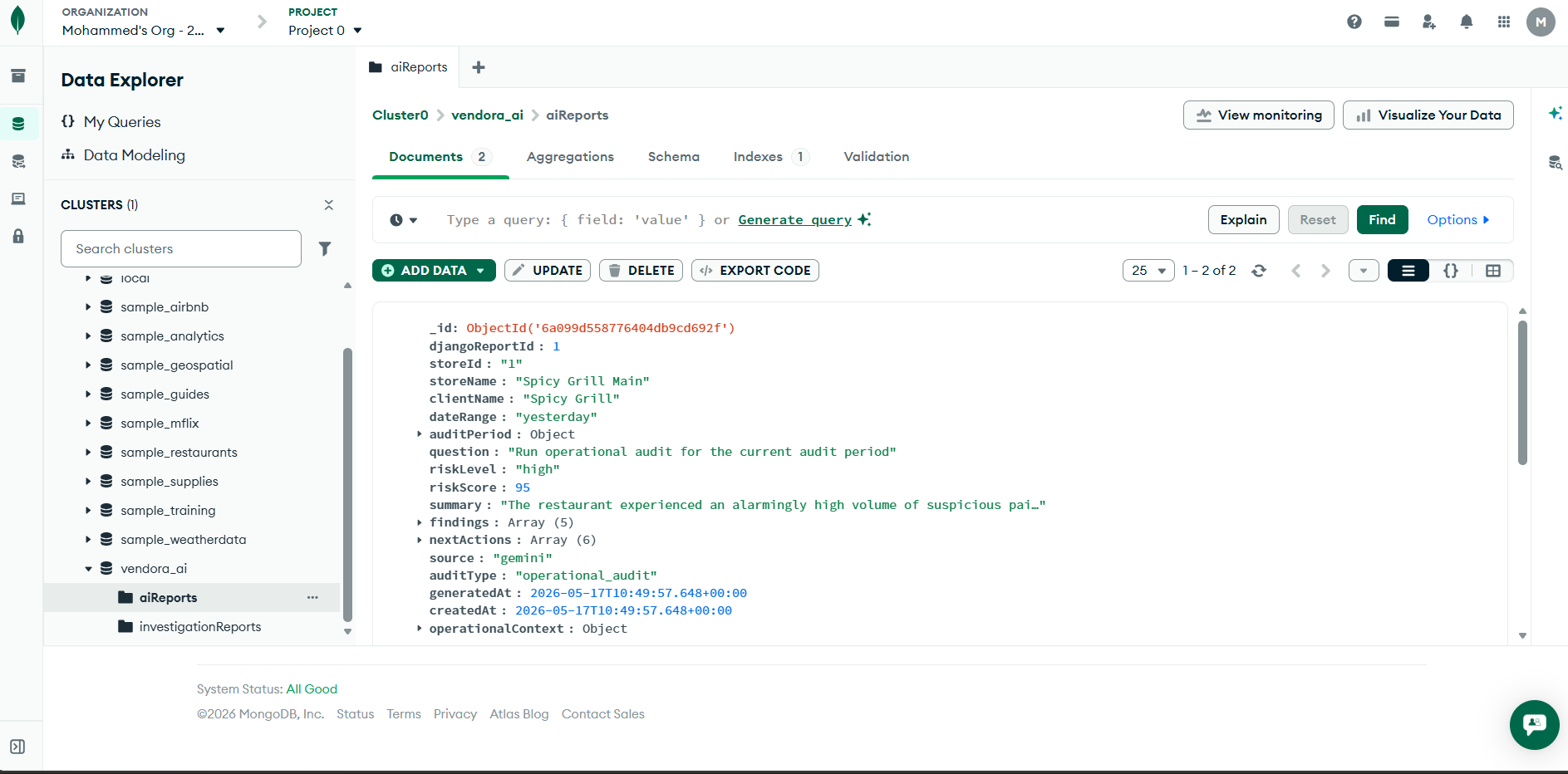
Task: Select the highlighted database icon in left rail
Action: click(18, 124)
